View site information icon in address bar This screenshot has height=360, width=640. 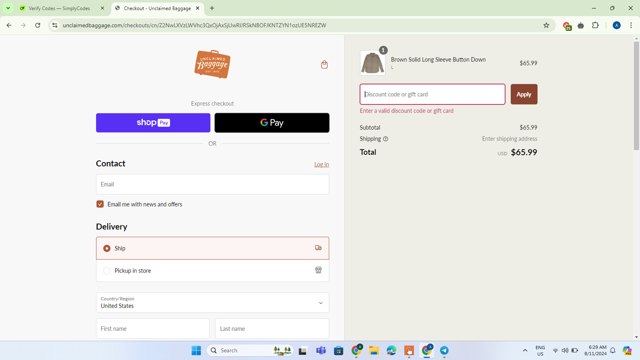click(55, 25)
